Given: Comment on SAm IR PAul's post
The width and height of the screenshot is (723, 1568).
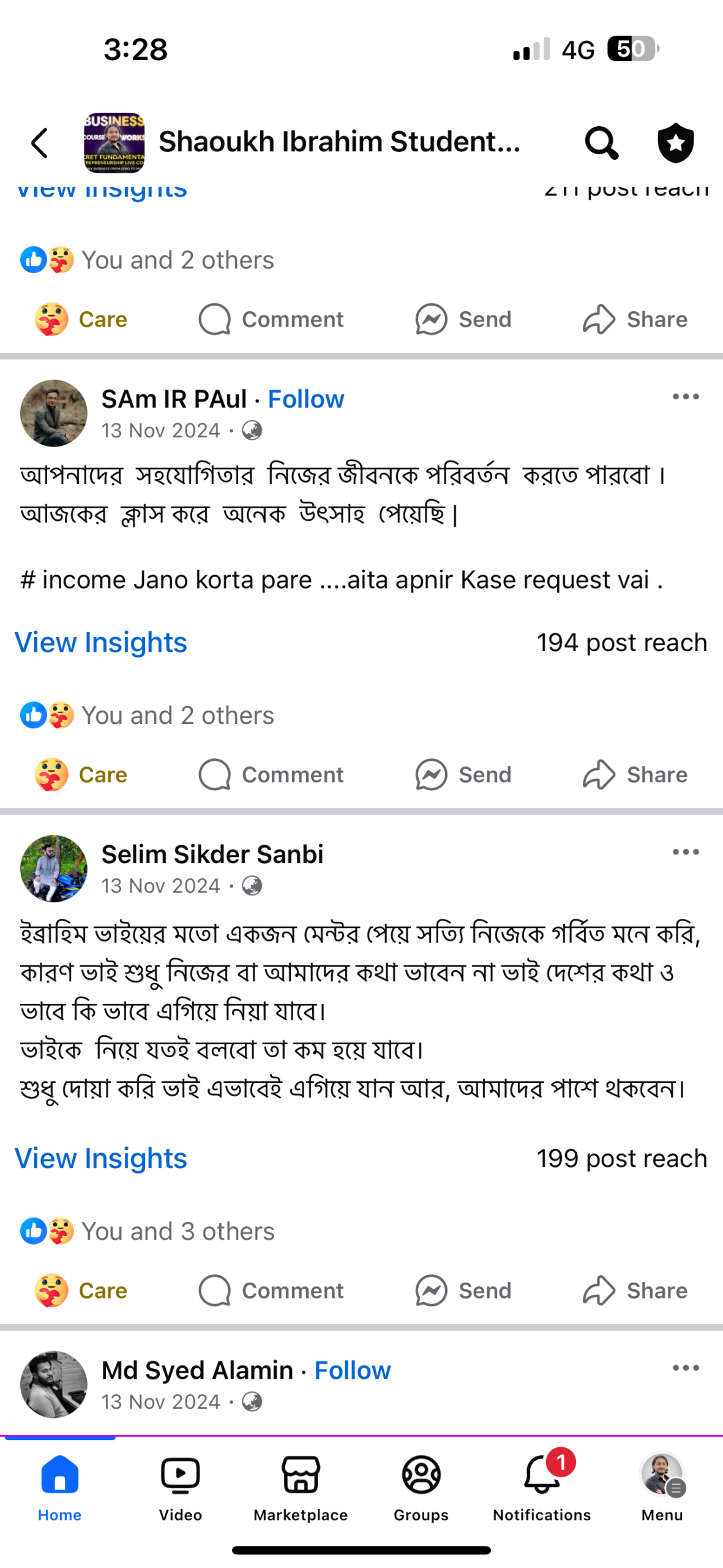Looking at the screenshot, I should click(x=271, y=774).
